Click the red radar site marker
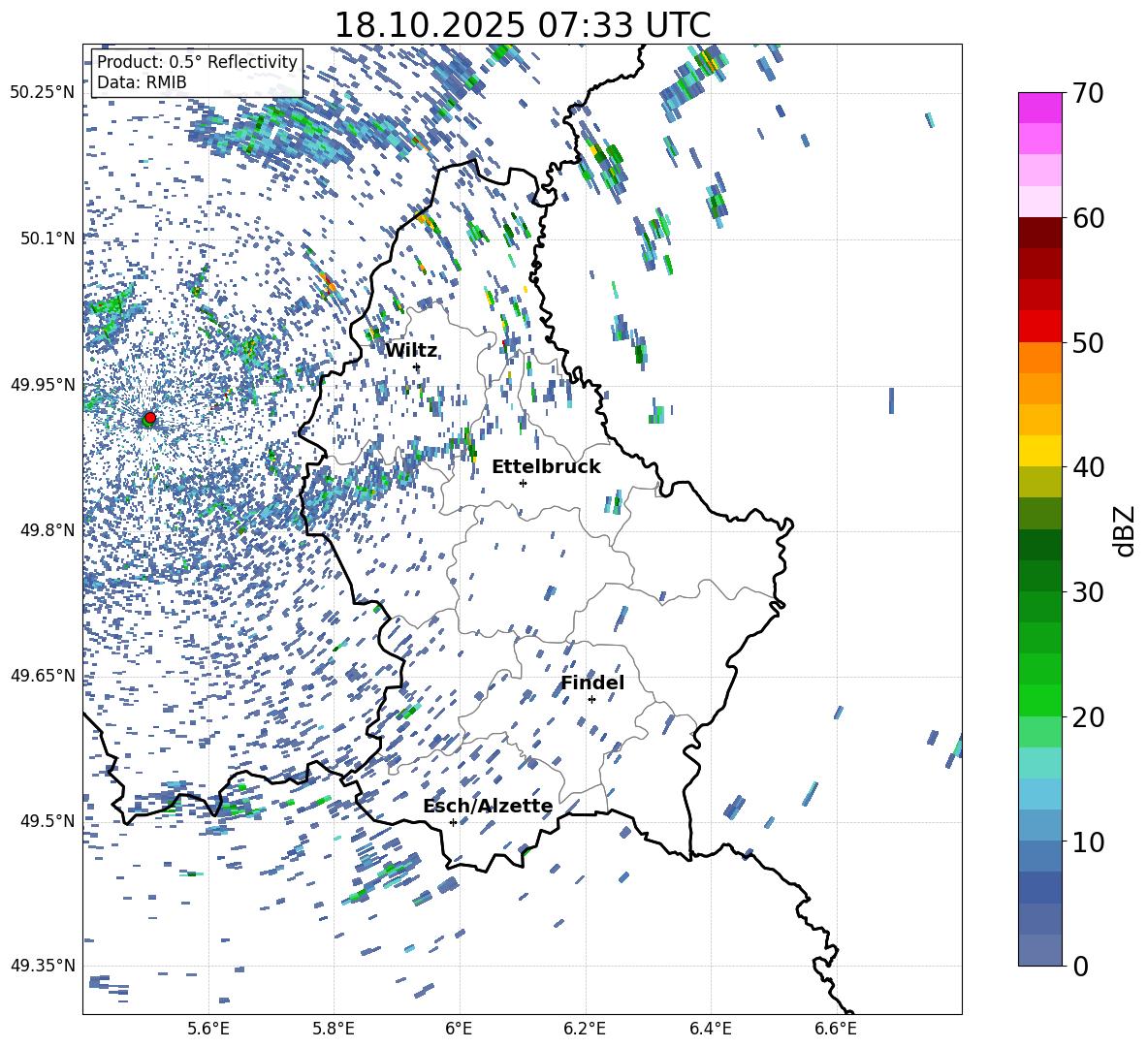Screen dimensions: 1148x1048 (x=149, y=418)
